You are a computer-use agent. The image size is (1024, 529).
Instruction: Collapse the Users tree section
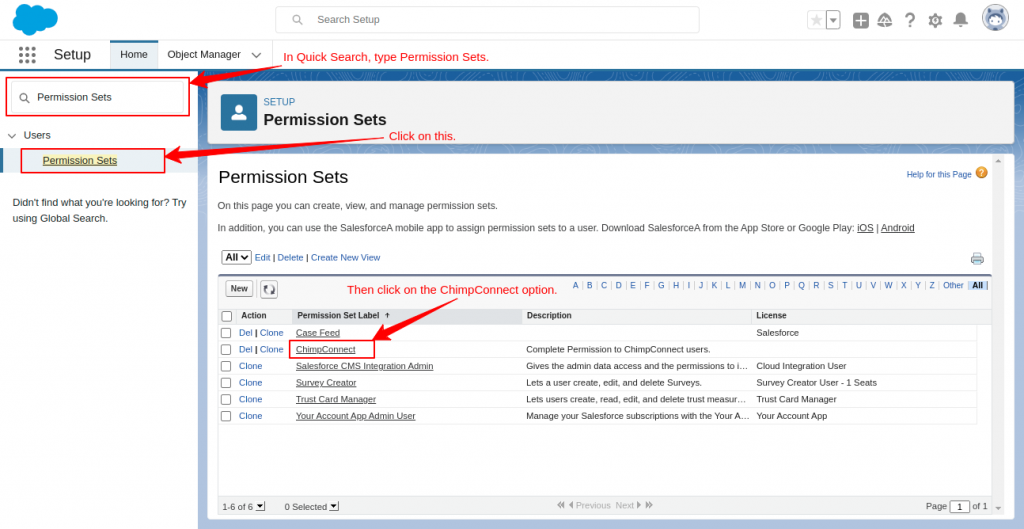12,135
